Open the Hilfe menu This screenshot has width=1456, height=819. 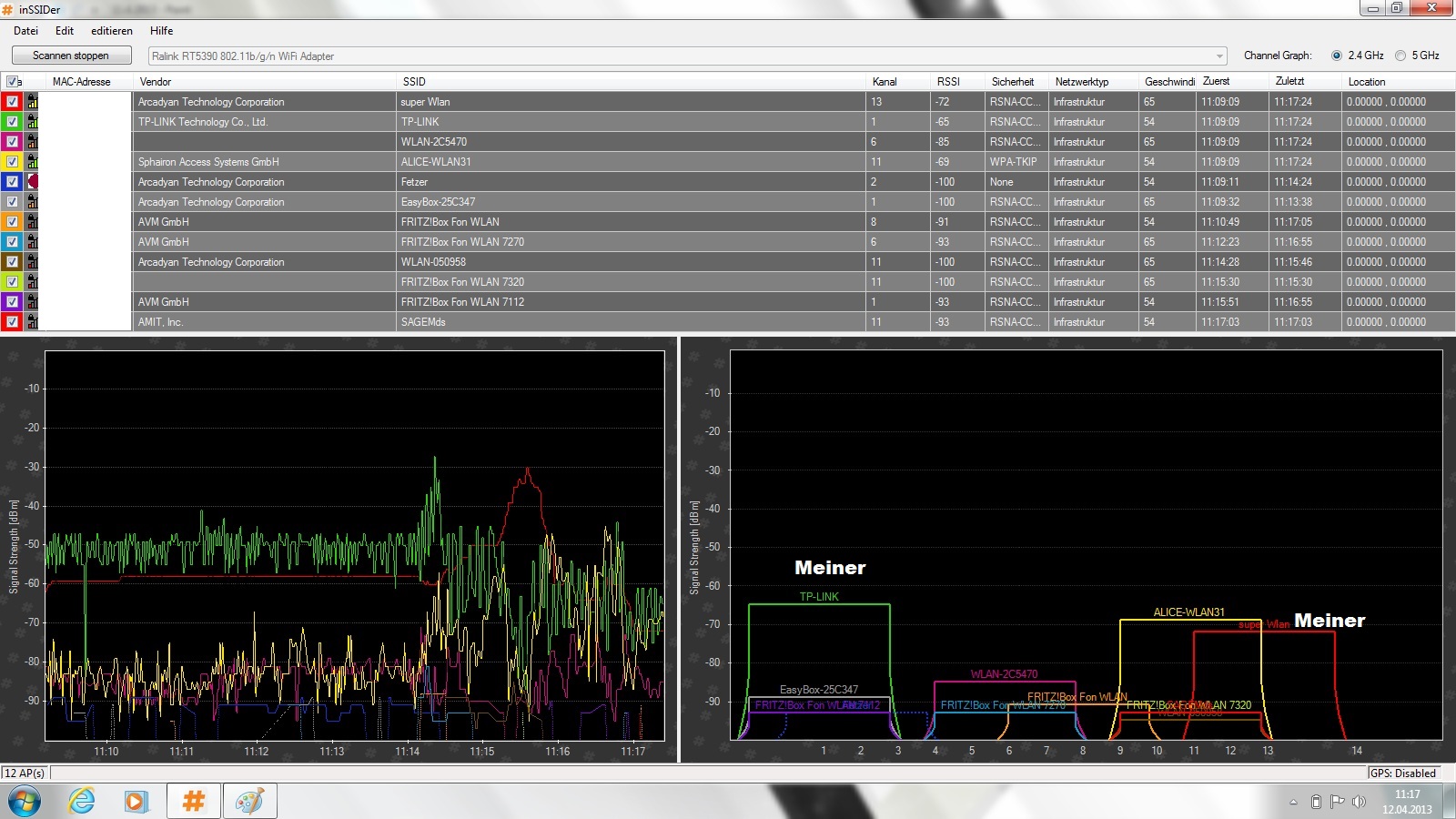(161, 31)
